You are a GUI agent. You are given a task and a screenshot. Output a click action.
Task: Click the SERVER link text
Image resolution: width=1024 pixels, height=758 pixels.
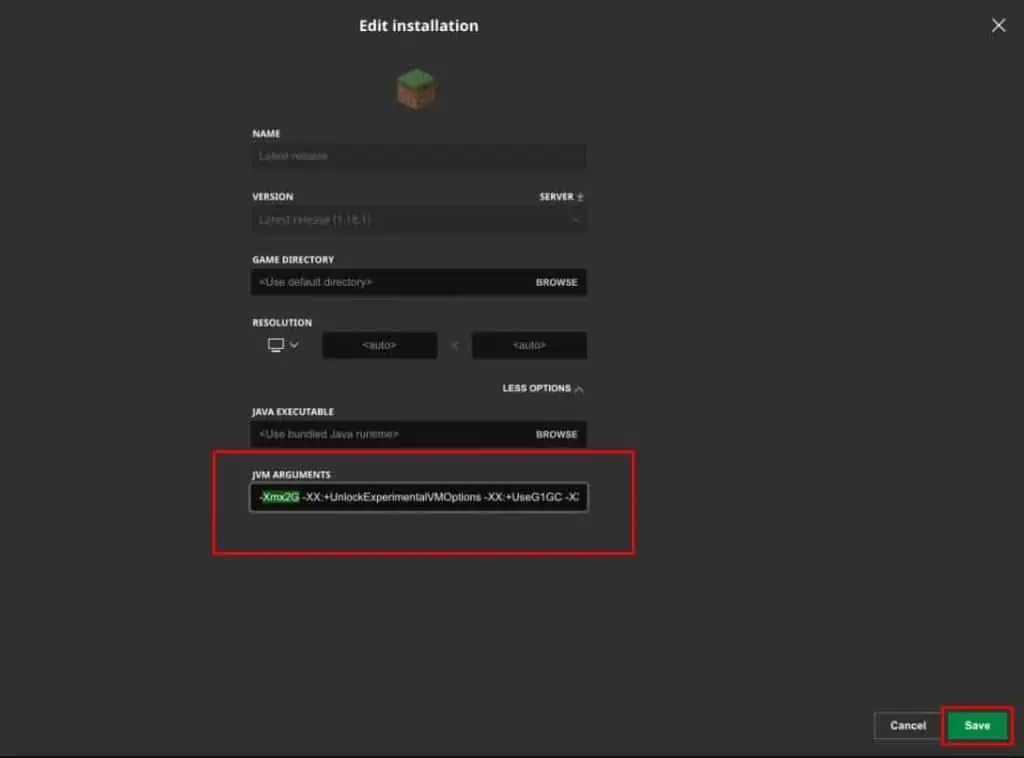556,197
